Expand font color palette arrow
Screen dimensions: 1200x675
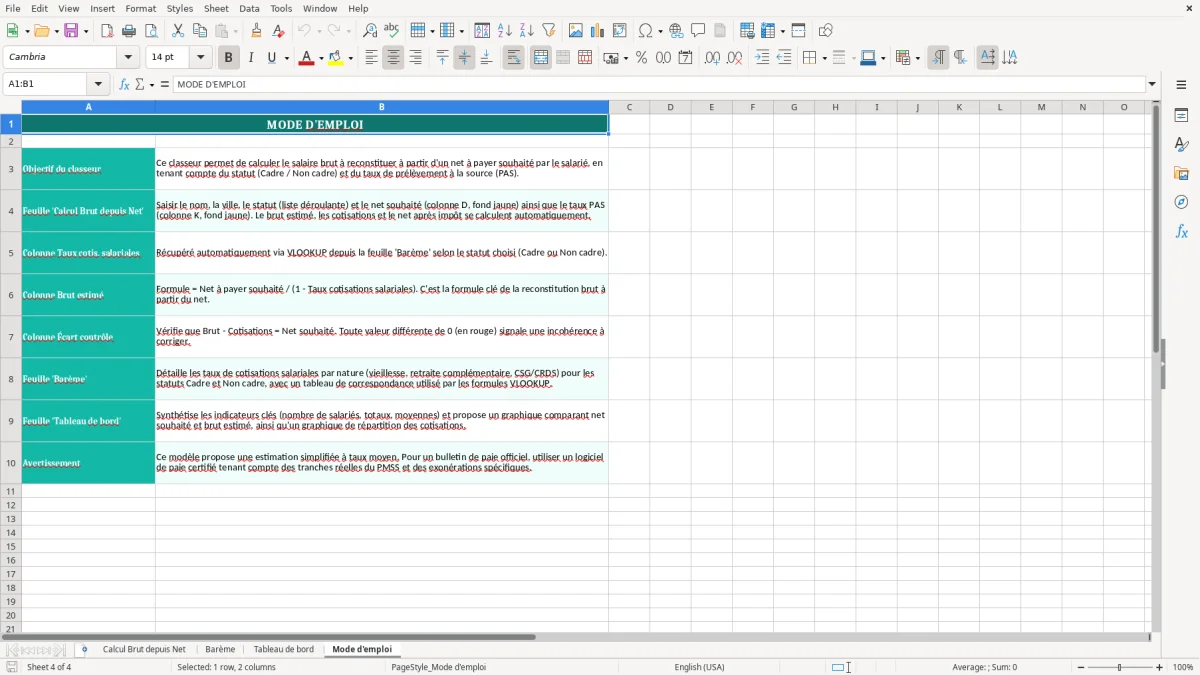pyautogui.click(x=320, y=58)
